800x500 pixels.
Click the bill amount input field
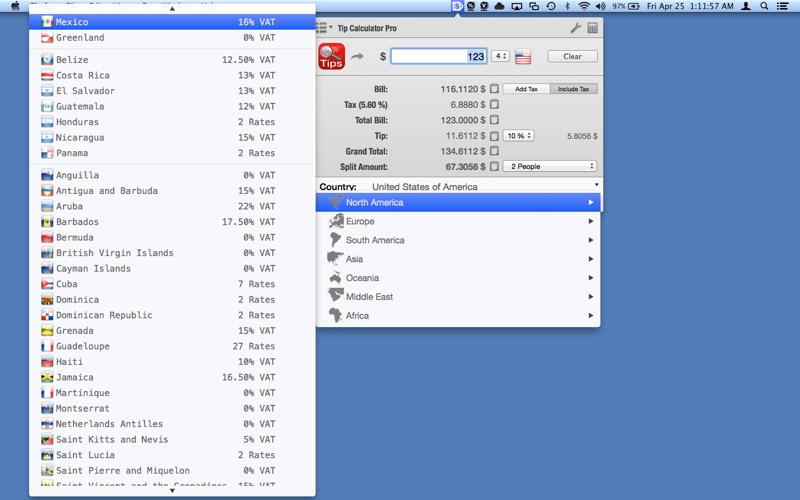click(439, 56)
